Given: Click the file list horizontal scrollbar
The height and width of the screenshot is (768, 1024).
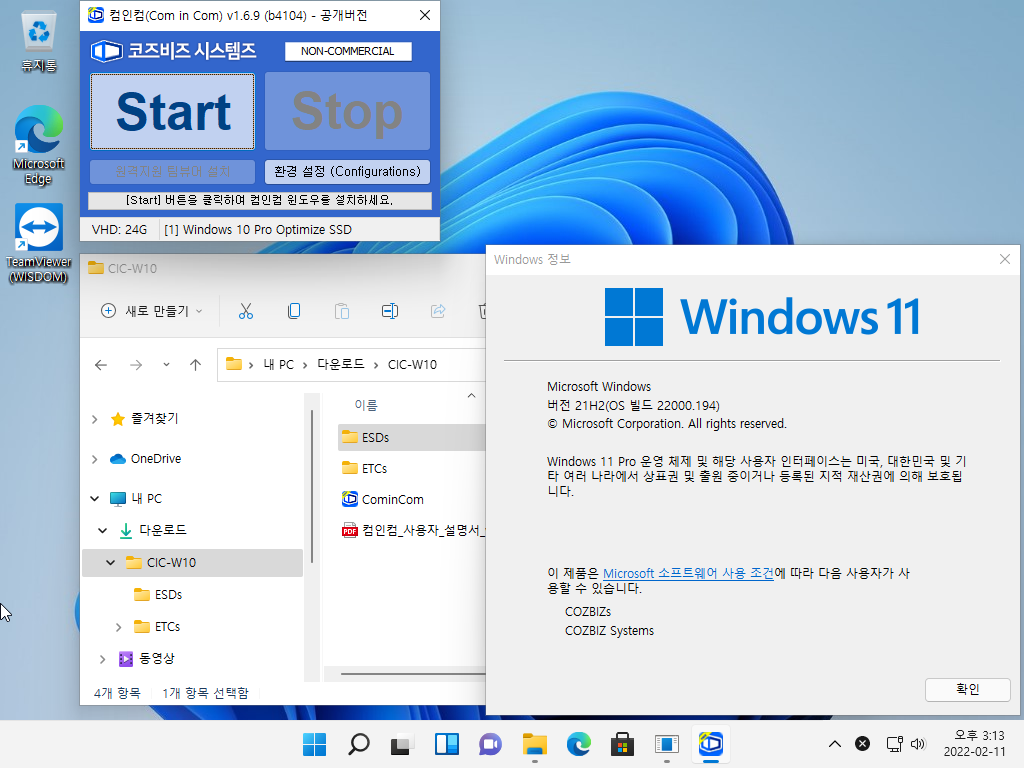Looking at the screenshot, I should pyautogui.click(x=413, y=674).
